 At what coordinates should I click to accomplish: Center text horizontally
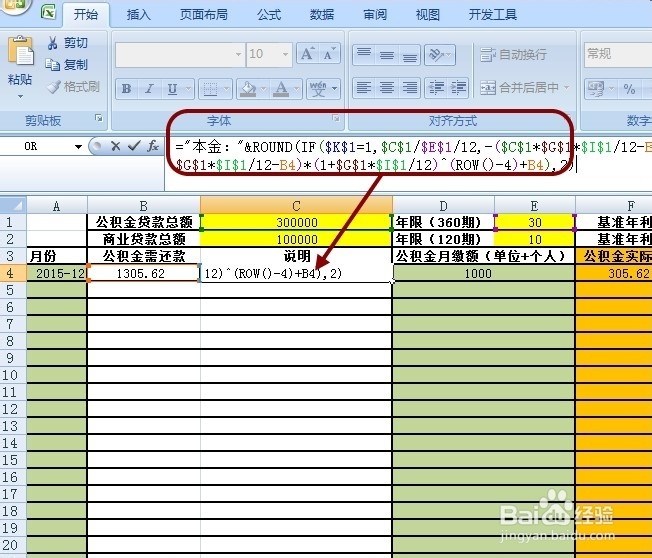[387, 88]
